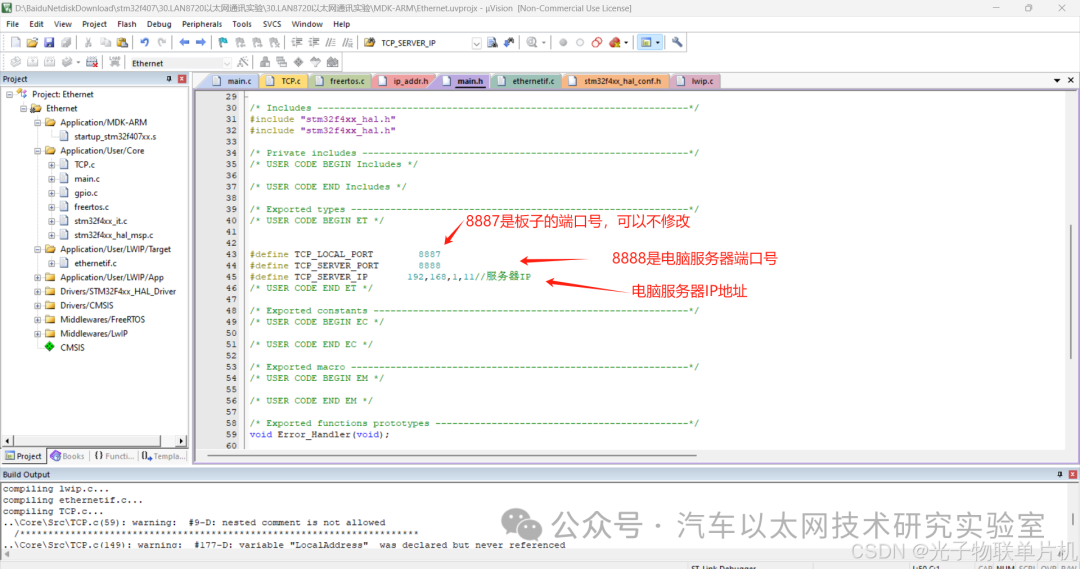Viewport: 1080px width, 569px height.
Task: Switch to the lwip.c editor tab
Action: coord(696,81)
